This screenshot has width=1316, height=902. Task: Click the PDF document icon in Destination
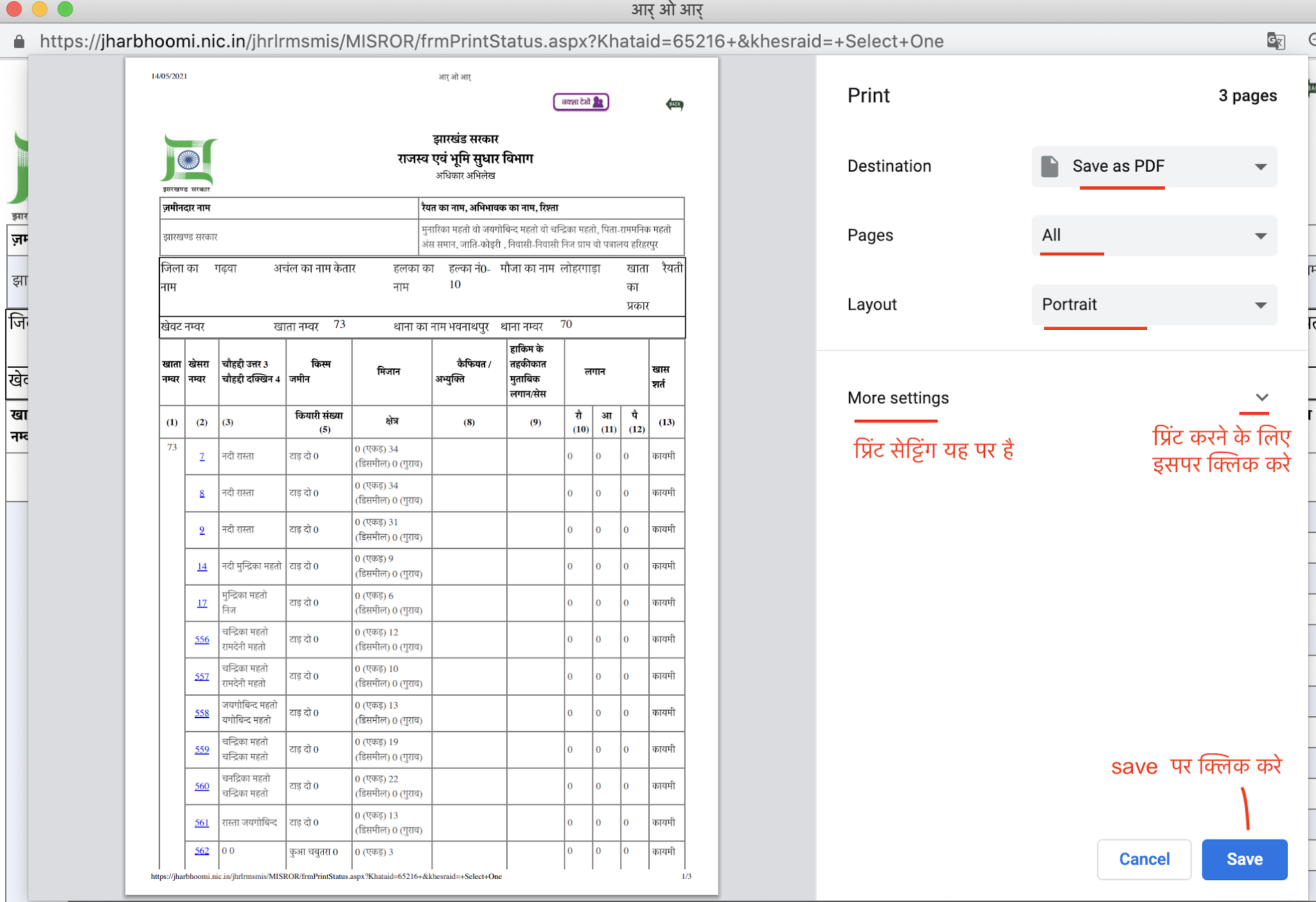[1050, 166]
